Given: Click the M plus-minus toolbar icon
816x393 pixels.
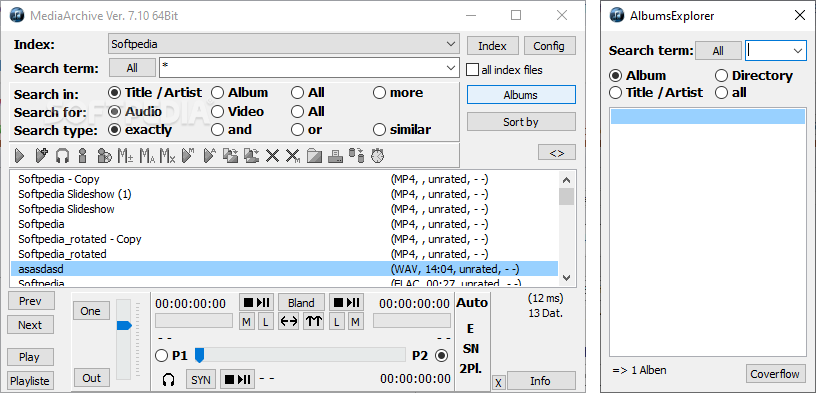Looking at the screenshot, I should 125,156.
